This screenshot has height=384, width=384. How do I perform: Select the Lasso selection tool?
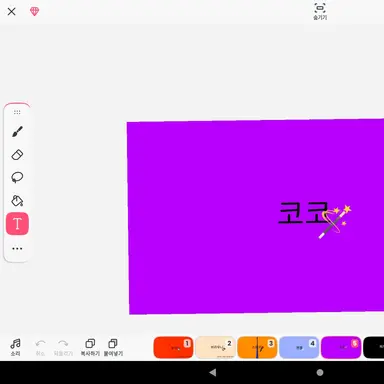(17, 177)
